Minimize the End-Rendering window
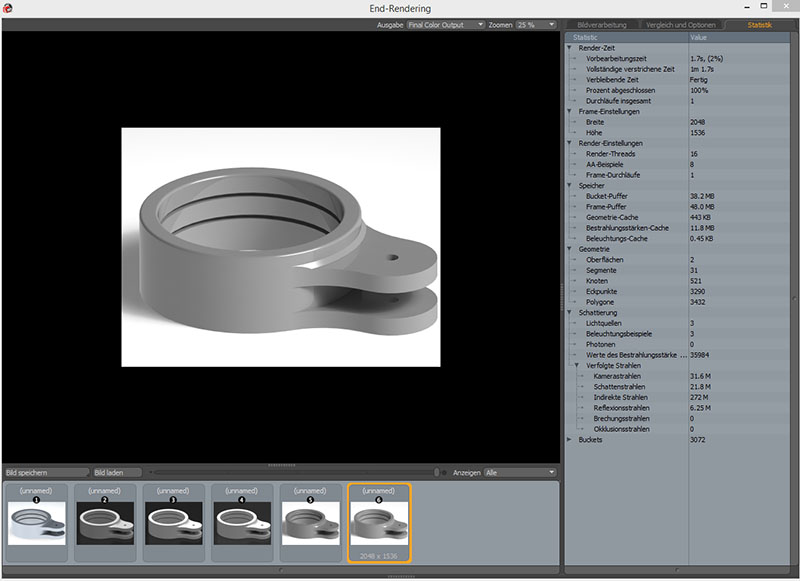 tap(747, 7)
